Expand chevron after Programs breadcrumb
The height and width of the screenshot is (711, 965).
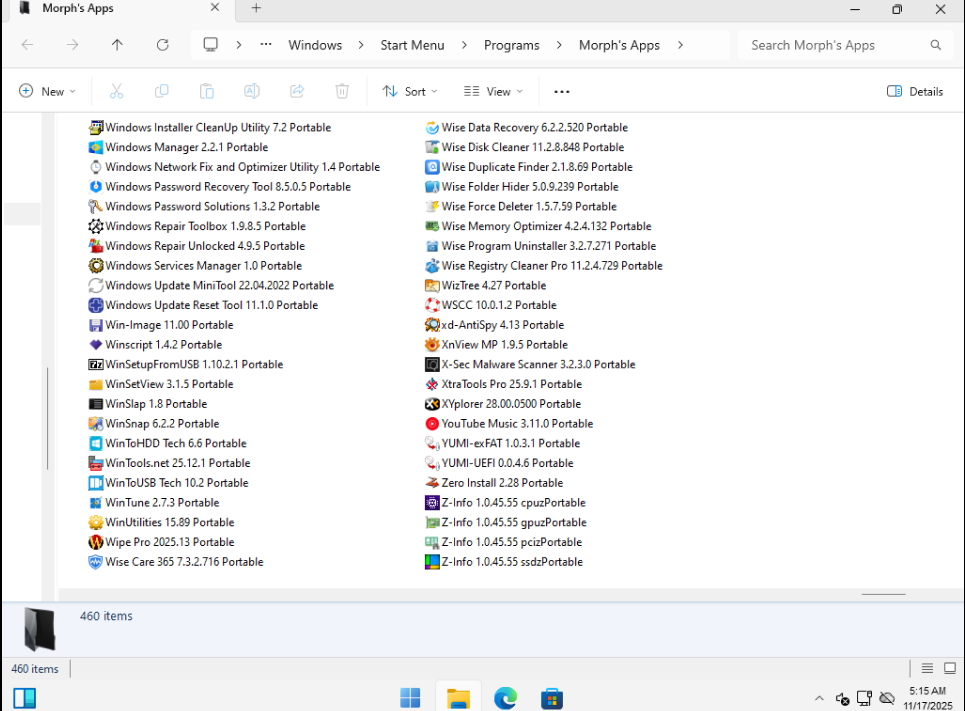coord(559,45)
